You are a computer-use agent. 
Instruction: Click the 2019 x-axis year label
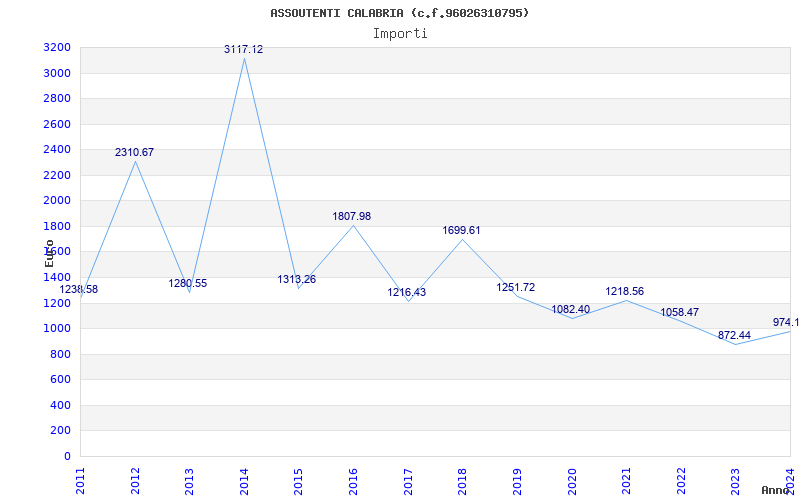(x=517, y=481)
